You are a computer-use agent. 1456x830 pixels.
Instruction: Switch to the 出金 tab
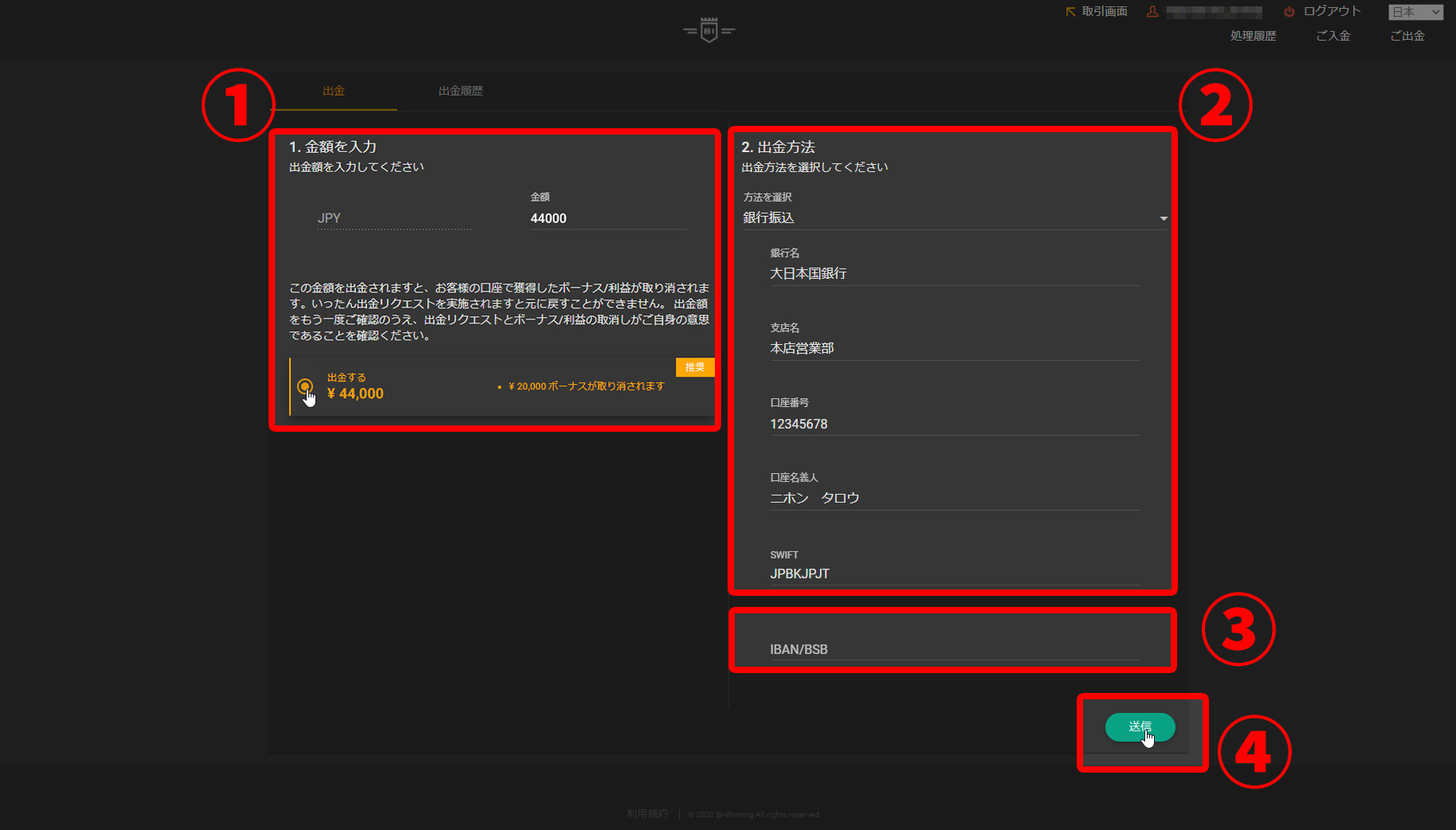pyautogui.click(x=333, y=91)
